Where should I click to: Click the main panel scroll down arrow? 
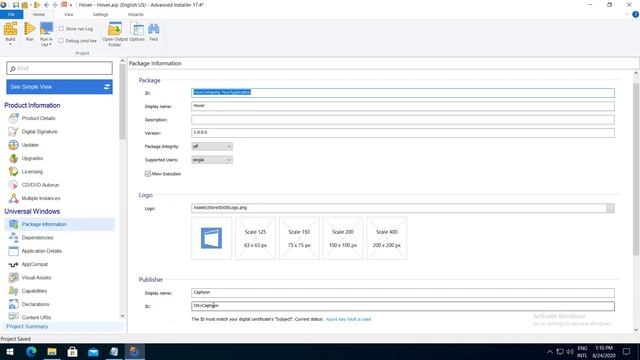[636, 330]
